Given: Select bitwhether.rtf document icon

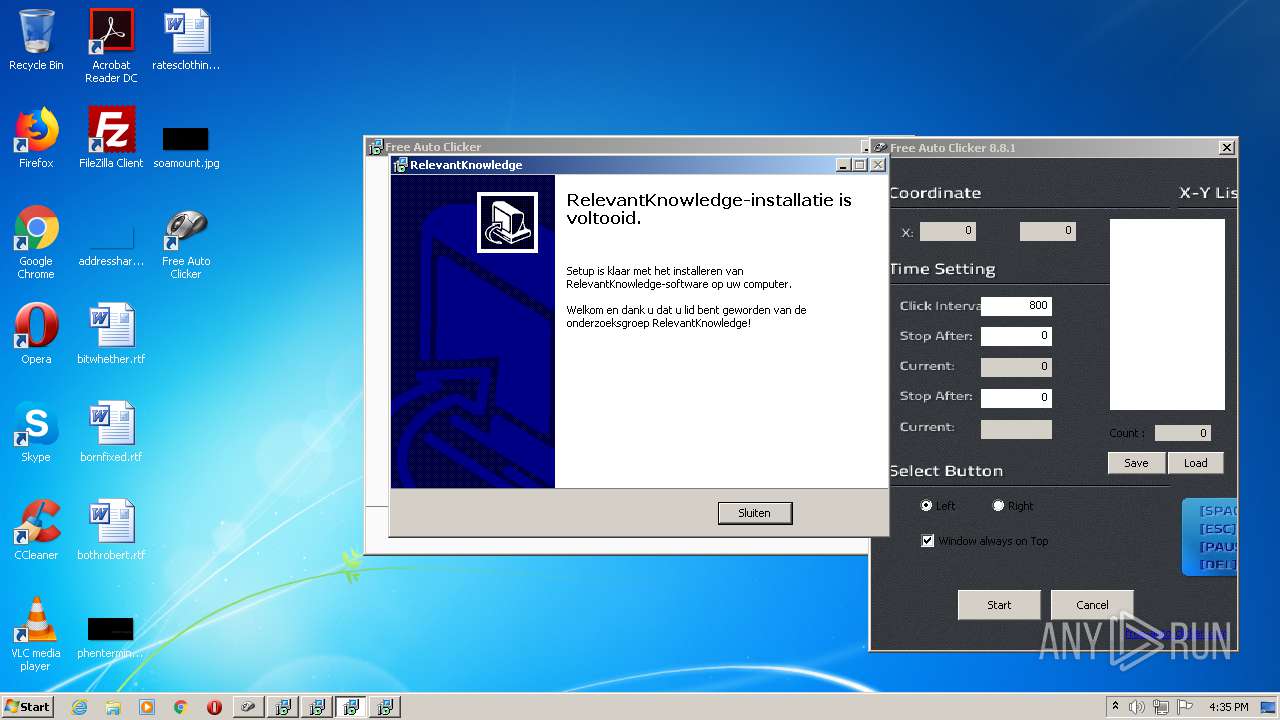Looking at the screenshot, I should pyautogui.click(x=111, y=334).
